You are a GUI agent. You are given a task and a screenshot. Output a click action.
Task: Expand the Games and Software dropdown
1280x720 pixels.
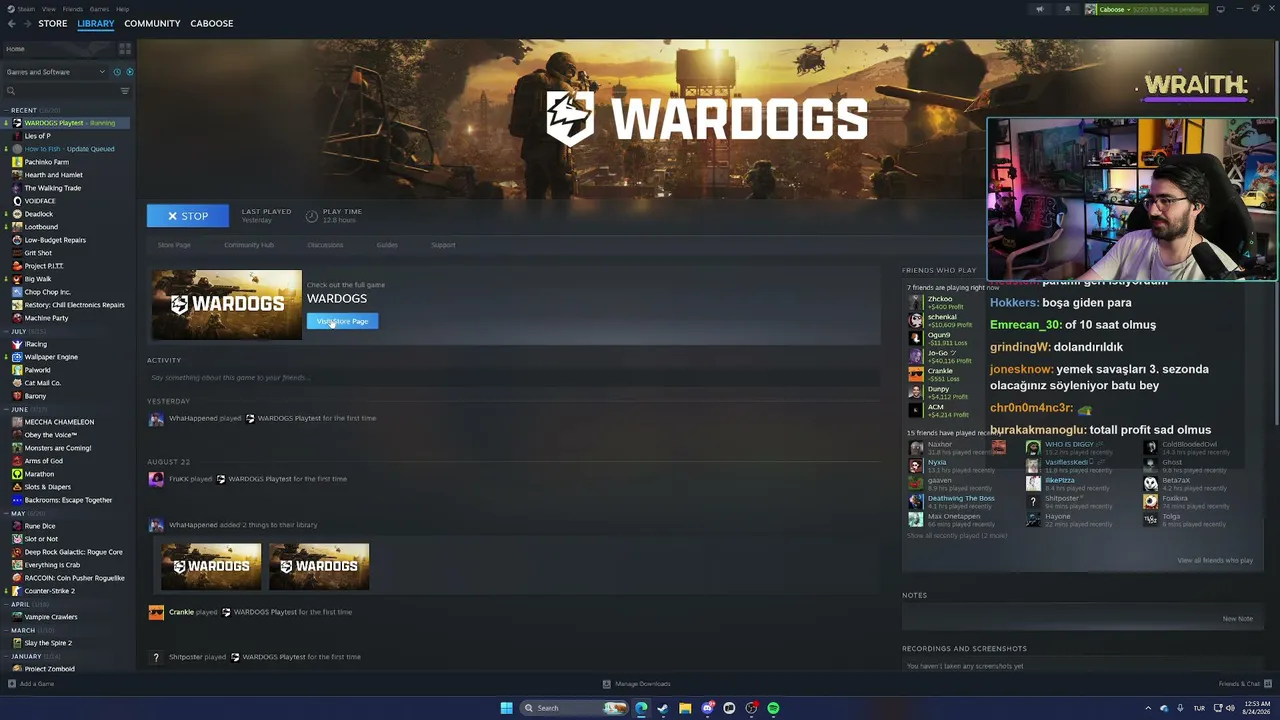[x=55, y=72]
